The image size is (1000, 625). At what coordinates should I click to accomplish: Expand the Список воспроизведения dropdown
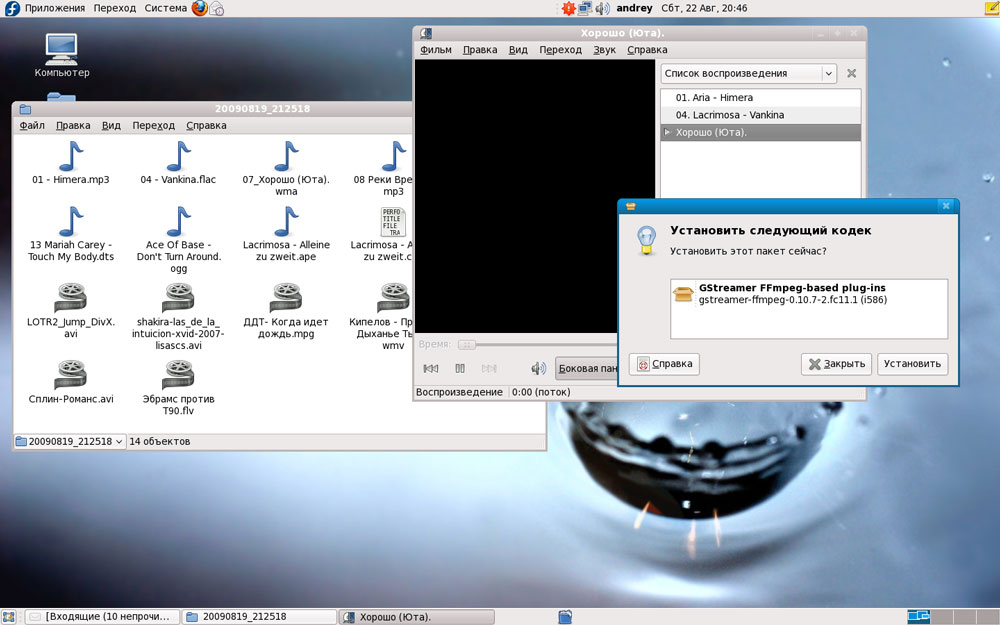click(x=828, y=73)
